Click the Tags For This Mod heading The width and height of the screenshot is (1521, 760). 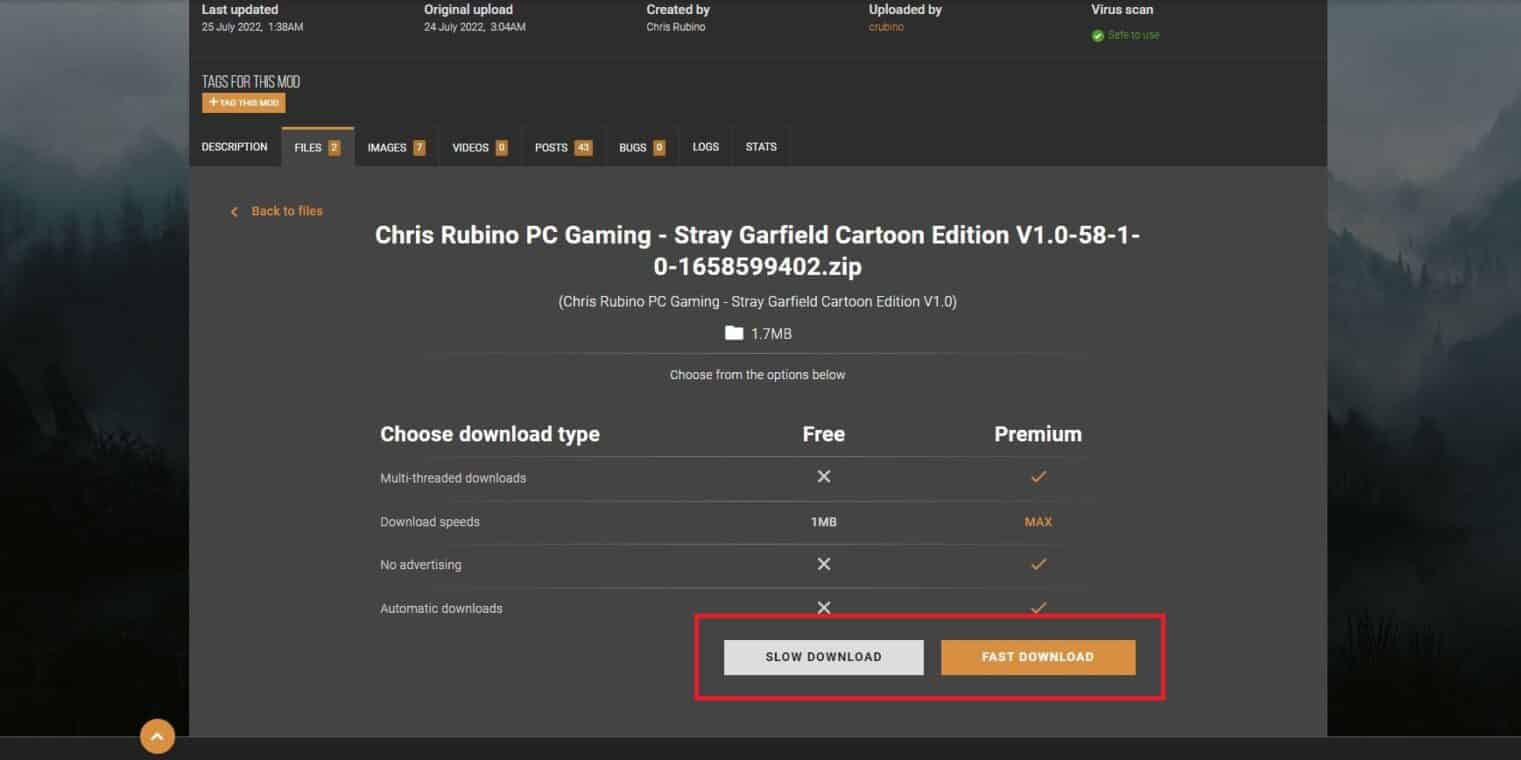(x=251, y=82)
